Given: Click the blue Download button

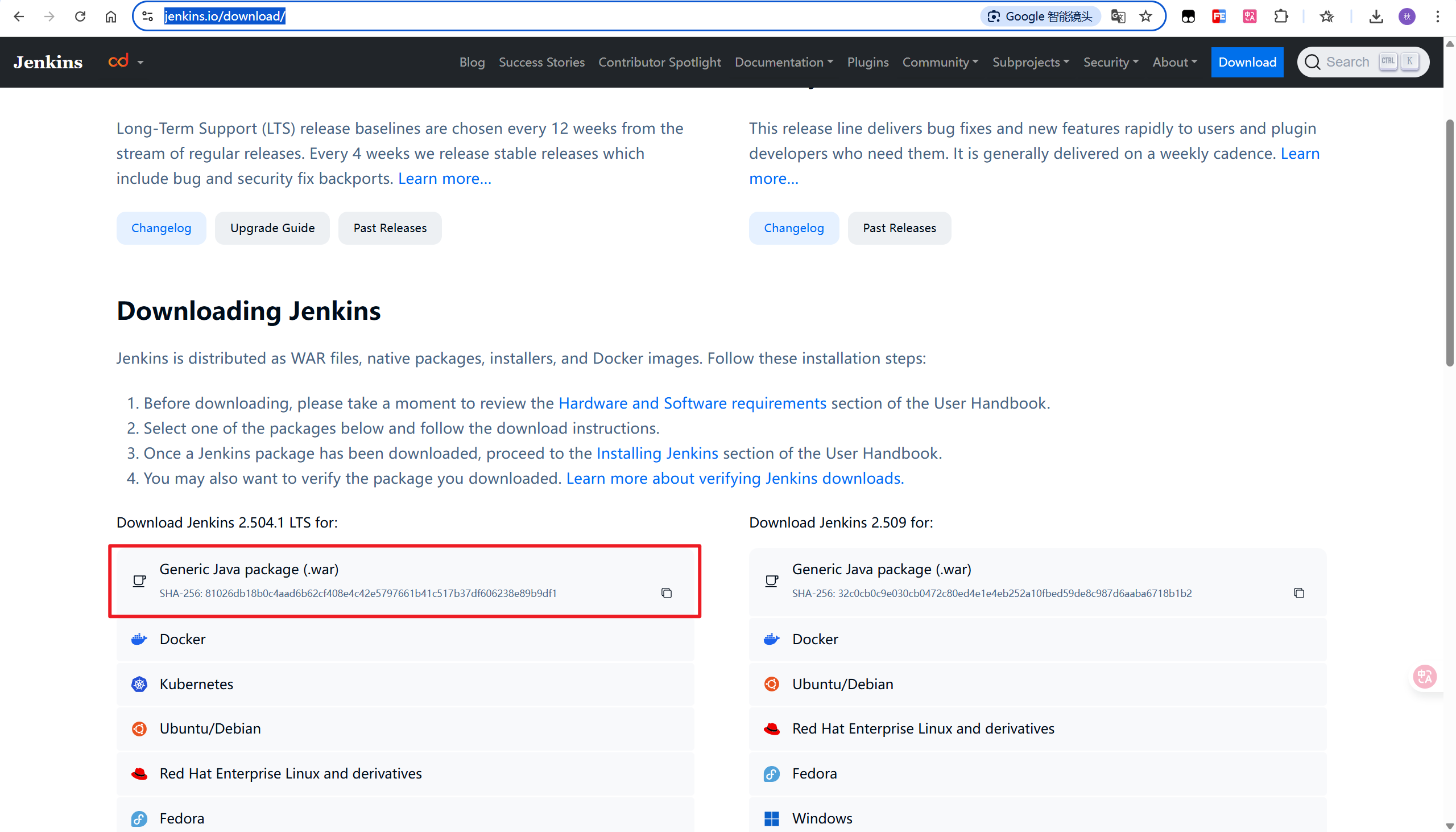Looking at the screenshot, I should [1247, 61].
